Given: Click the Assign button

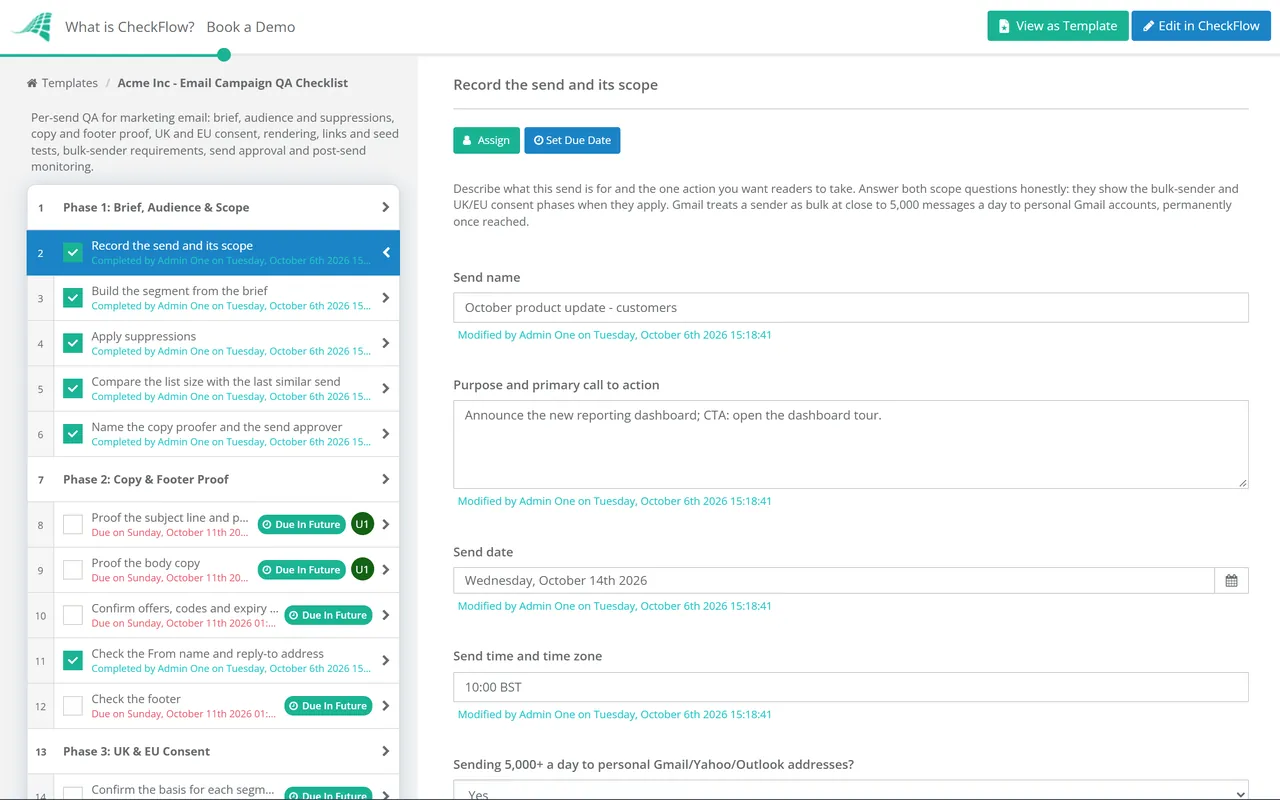Looking at the screenshot, I should coord(486,140).
